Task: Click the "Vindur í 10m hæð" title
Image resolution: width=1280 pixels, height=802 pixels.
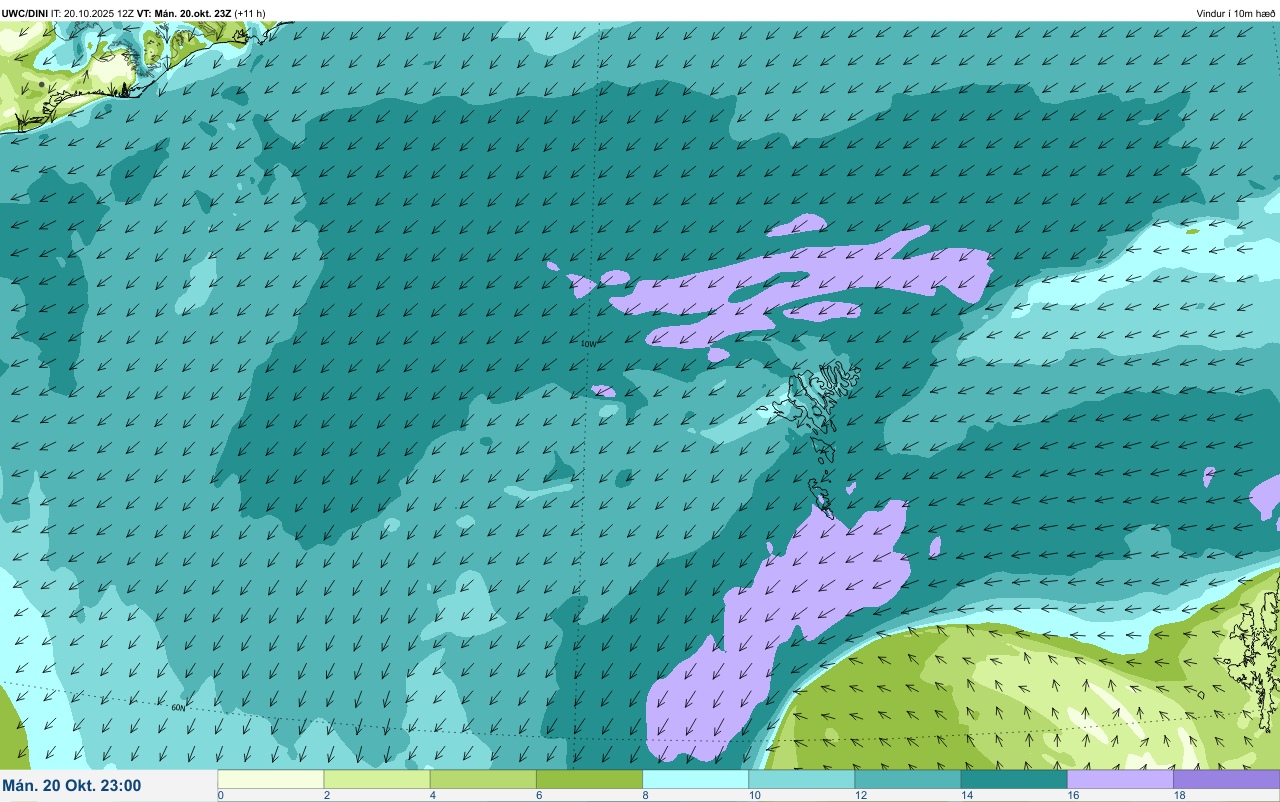Action: [1236, 14]
